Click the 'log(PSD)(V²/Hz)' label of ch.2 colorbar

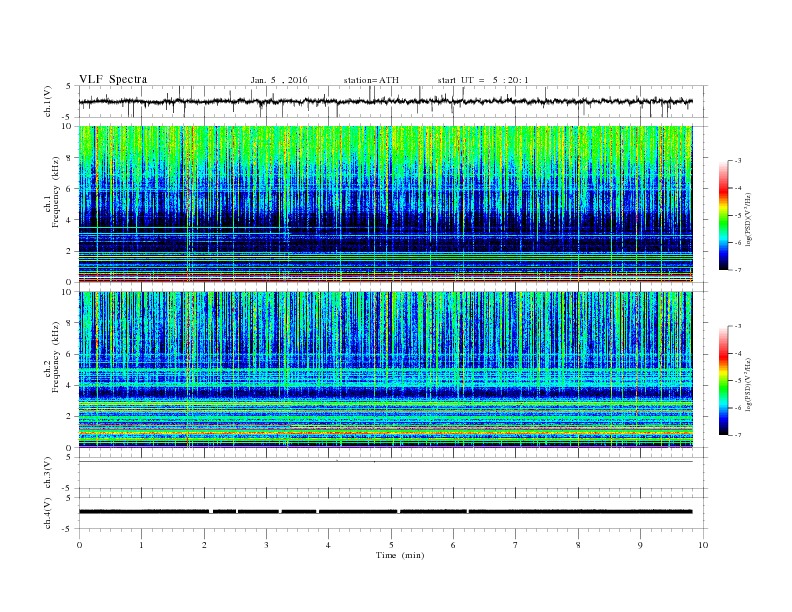748,383
